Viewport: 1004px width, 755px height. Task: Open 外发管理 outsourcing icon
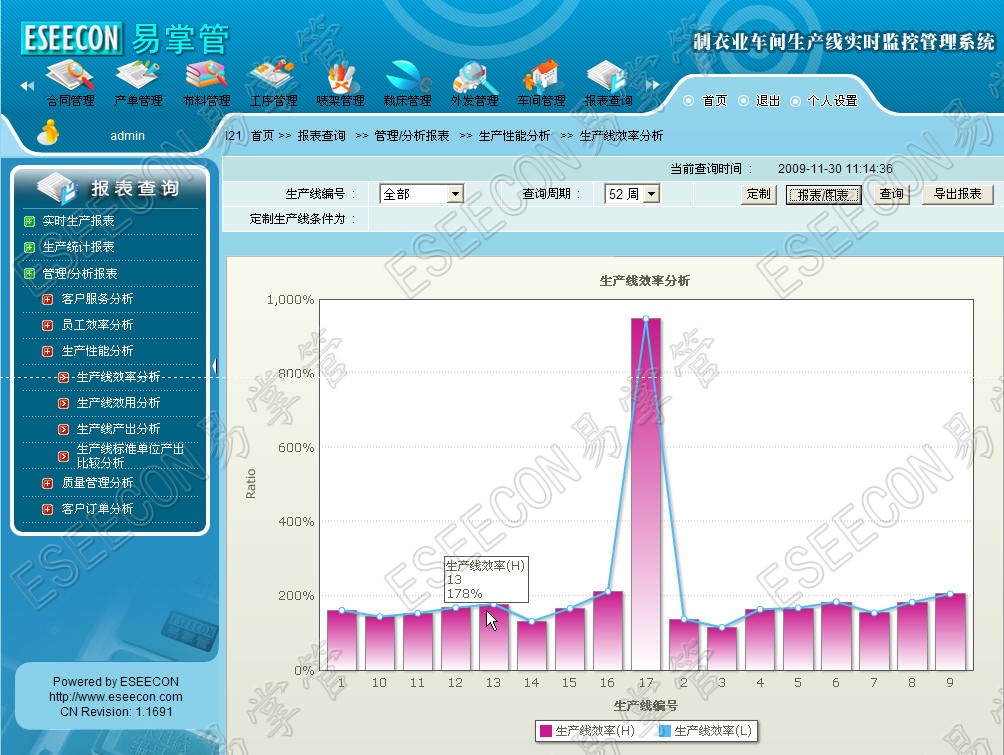point(474,79)
